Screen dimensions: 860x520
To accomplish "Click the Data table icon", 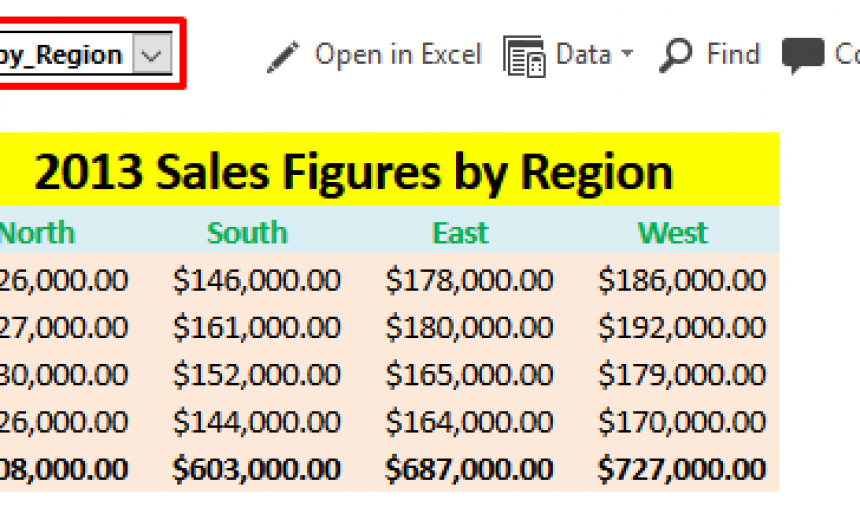I will (x=524, y=56).
